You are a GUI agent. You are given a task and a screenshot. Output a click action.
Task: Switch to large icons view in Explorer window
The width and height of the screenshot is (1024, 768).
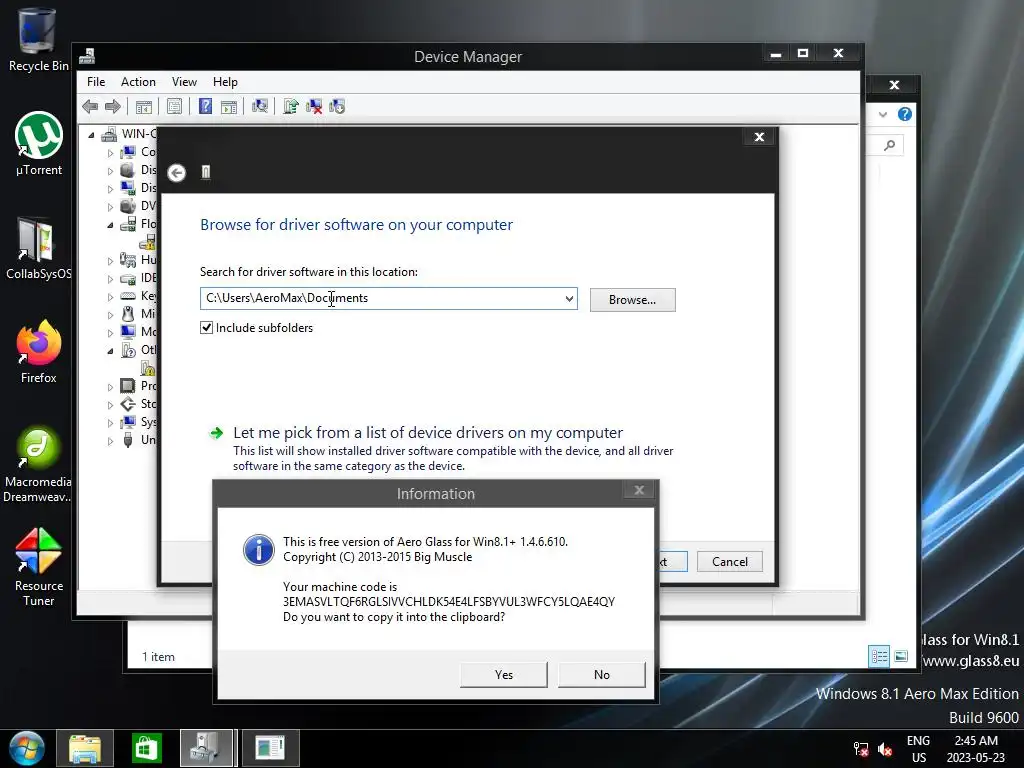coord(901,656)
